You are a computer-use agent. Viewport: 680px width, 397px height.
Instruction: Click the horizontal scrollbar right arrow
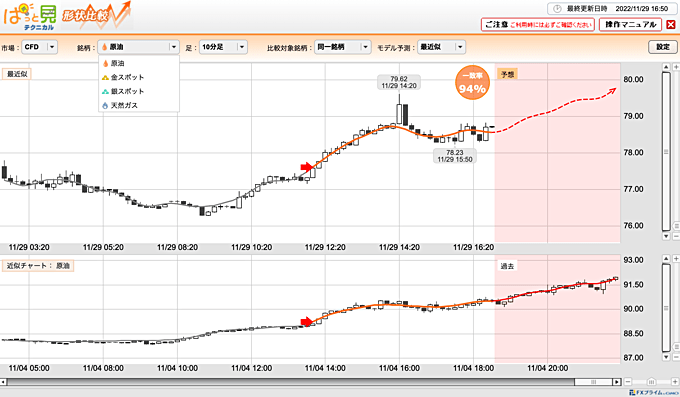[x=617, y=382]
